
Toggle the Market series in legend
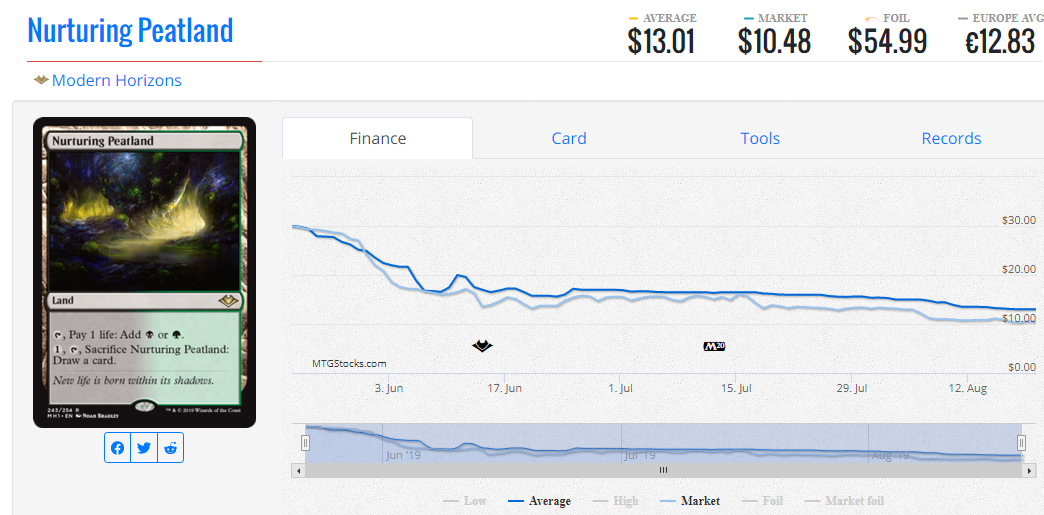(x=690, y=501)
